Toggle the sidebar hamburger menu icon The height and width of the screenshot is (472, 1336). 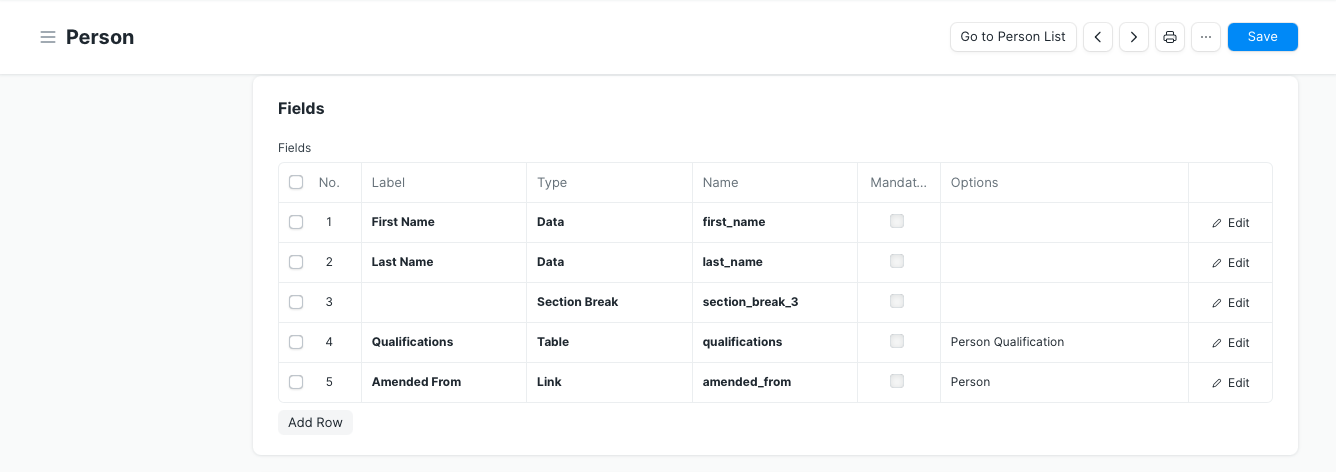(47, 37)
